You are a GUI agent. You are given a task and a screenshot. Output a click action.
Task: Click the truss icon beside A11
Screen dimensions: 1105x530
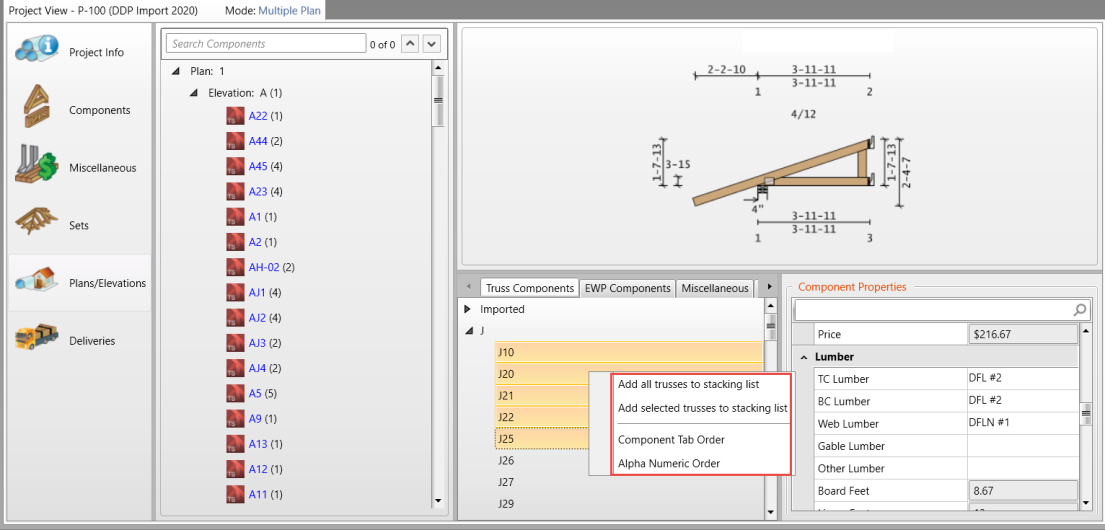(235, 494)
